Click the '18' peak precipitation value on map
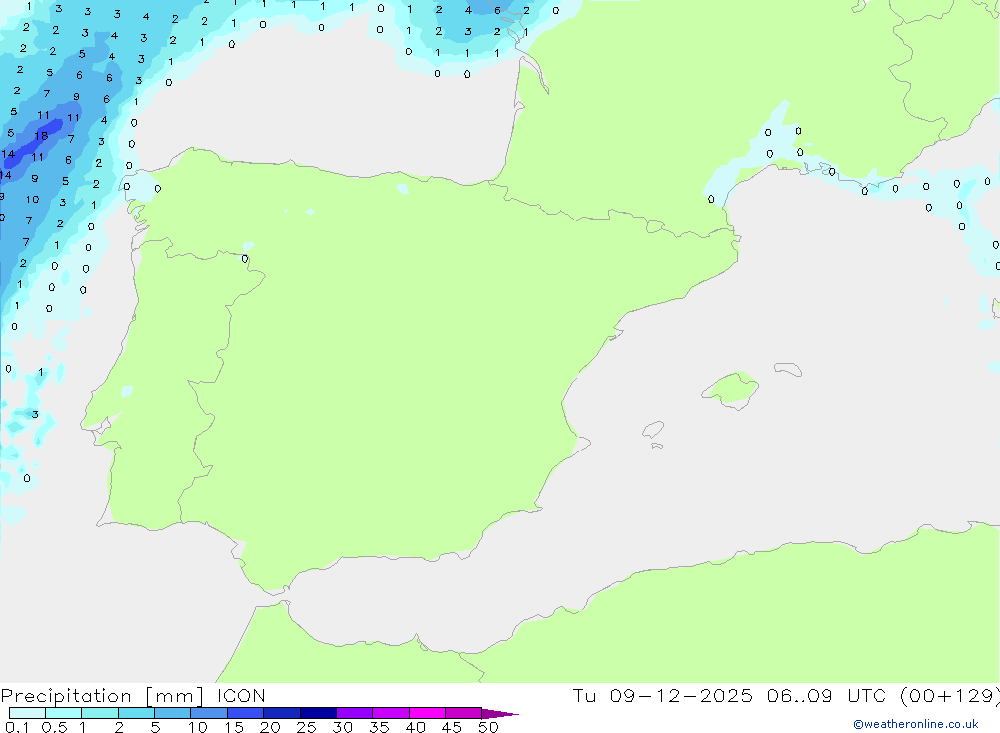 click(41, 136)
